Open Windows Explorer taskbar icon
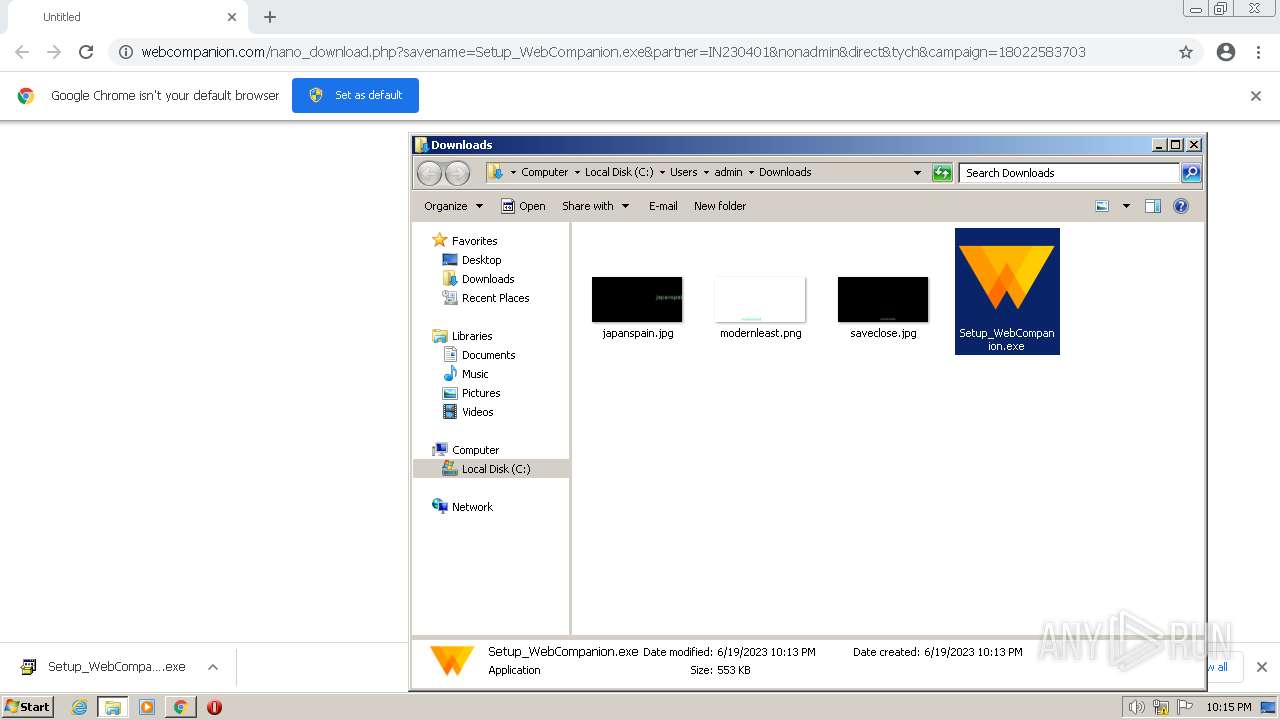This screenshot has width=1280, height=720. (113, 707)
